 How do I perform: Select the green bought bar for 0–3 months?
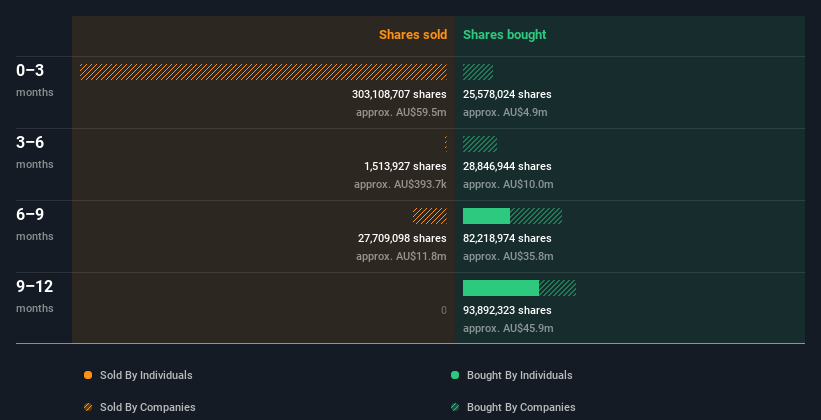tap(478, 72)
